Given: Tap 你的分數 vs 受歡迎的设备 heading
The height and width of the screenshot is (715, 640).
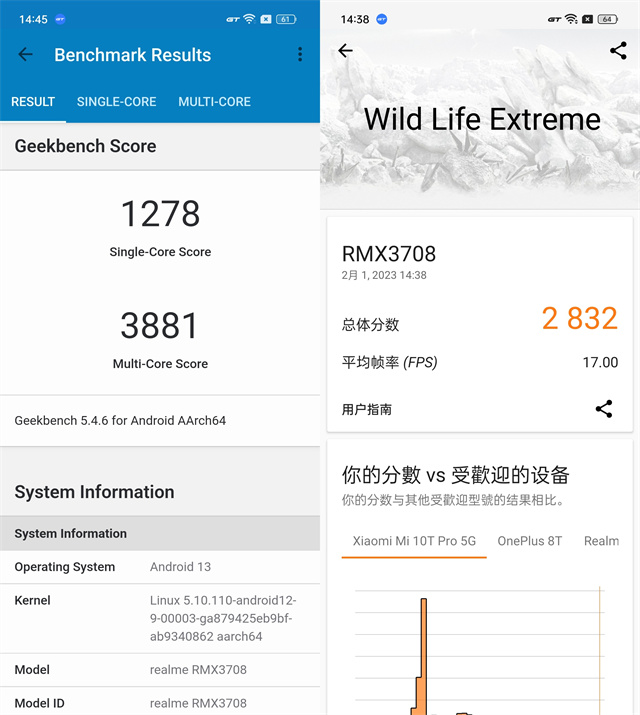Looking at the screenshot, I should click(456, 475).
